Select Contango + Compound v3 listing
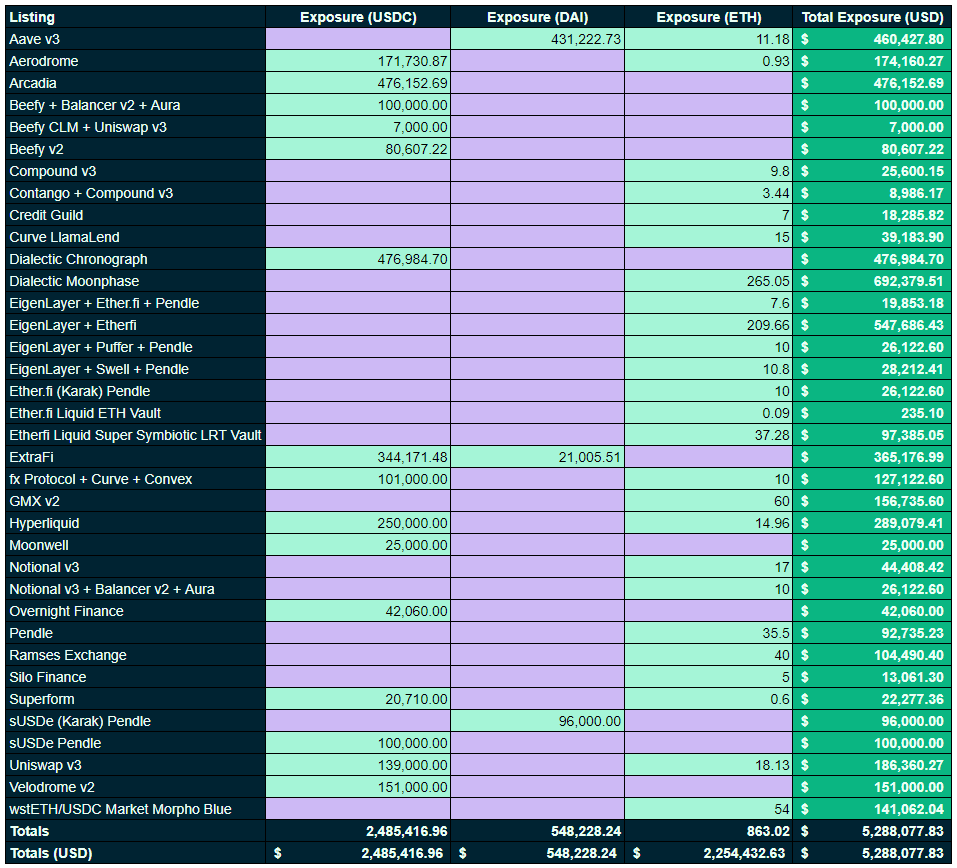 135,193
